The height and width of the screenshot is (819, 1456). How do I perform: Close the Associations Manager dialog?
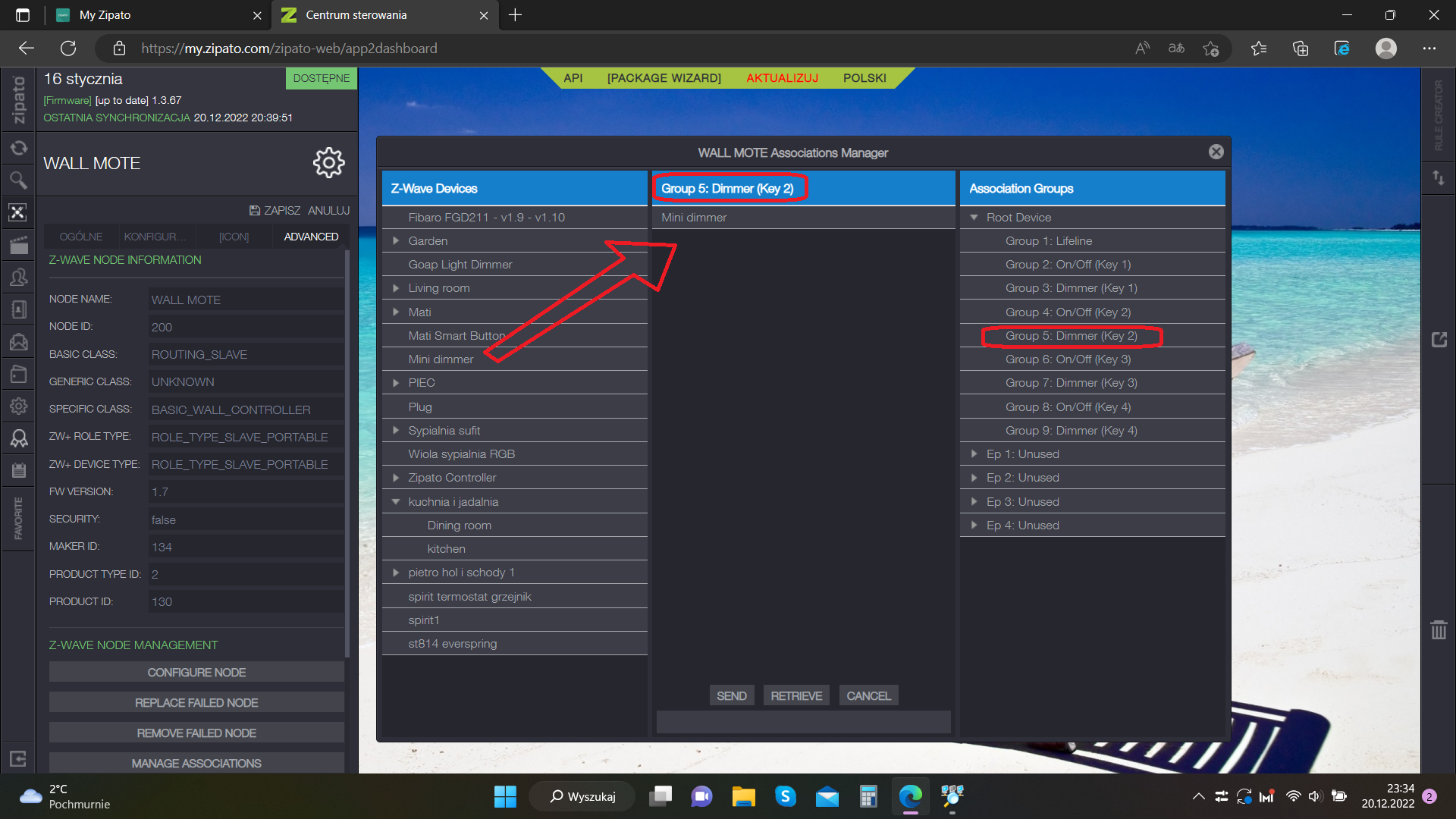click(x=1216, y=152)
